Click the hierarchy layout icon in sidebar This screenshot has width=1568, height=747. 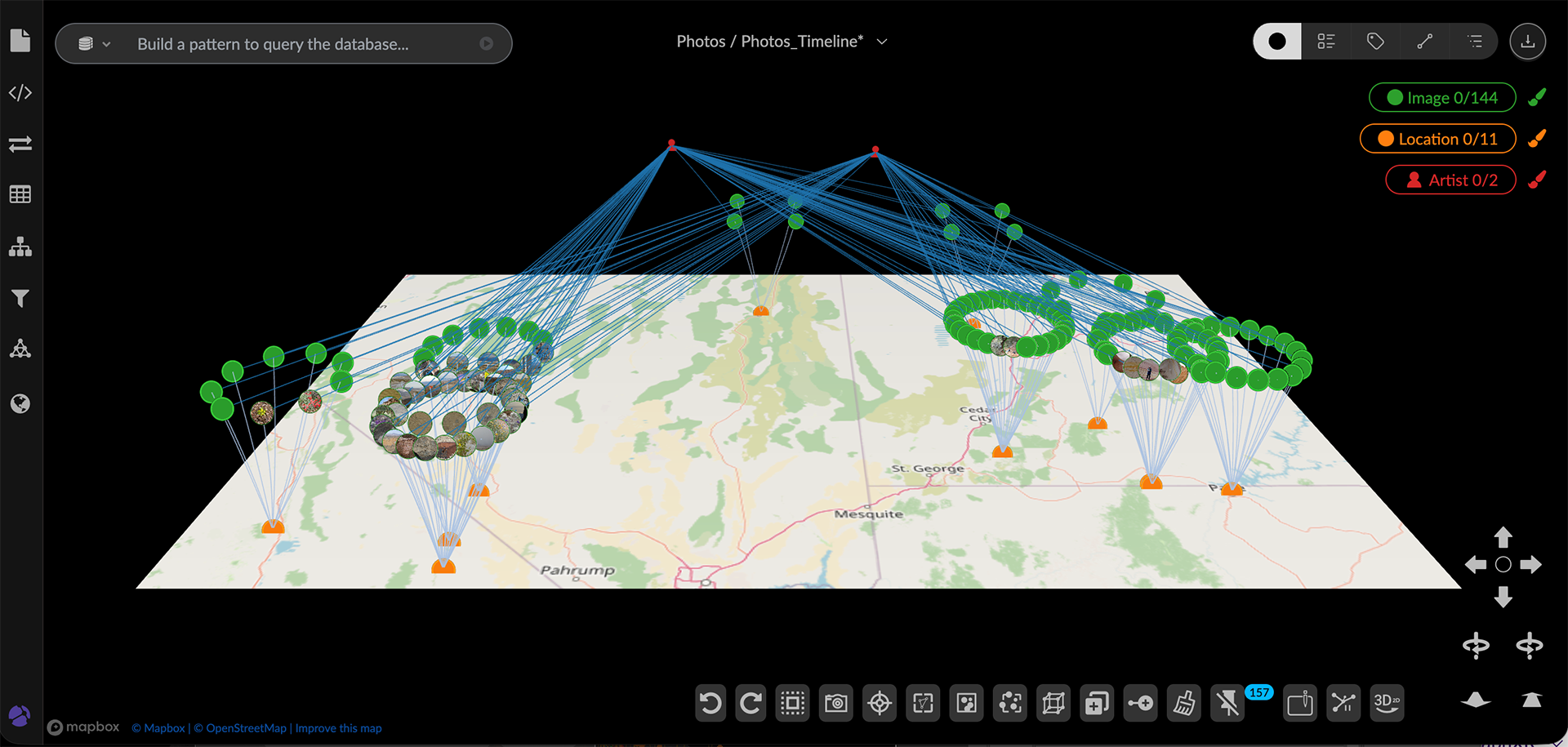(x=20, y=247)
